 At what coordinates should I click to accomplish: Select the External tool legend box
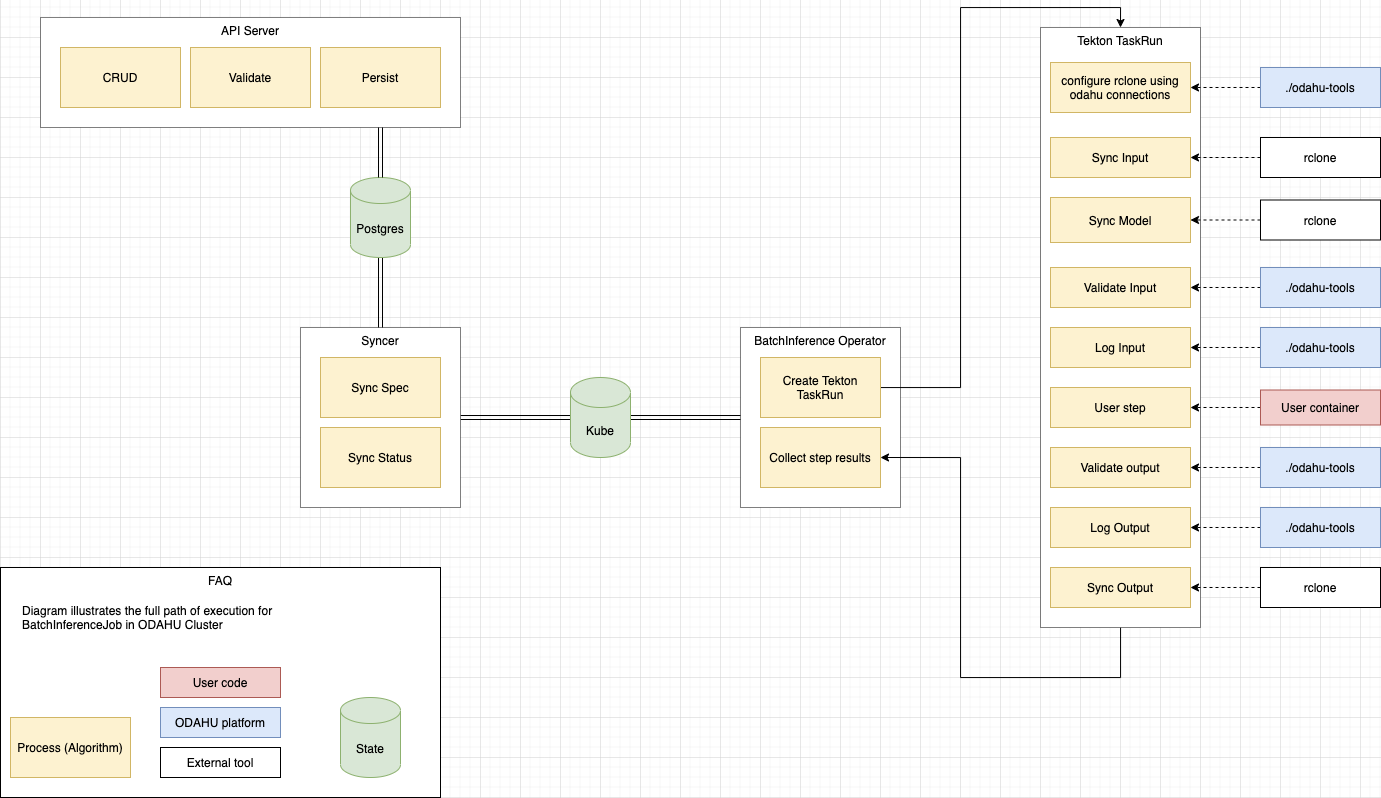220,762
